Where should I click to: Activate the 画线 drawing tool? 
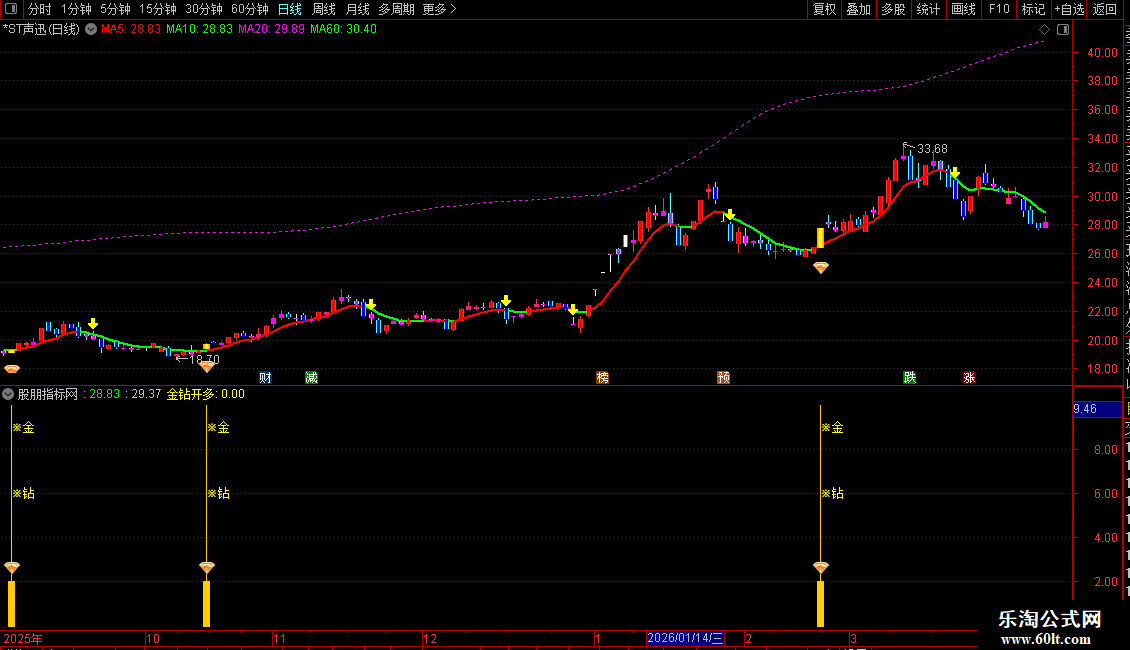(x=964, y=9)
